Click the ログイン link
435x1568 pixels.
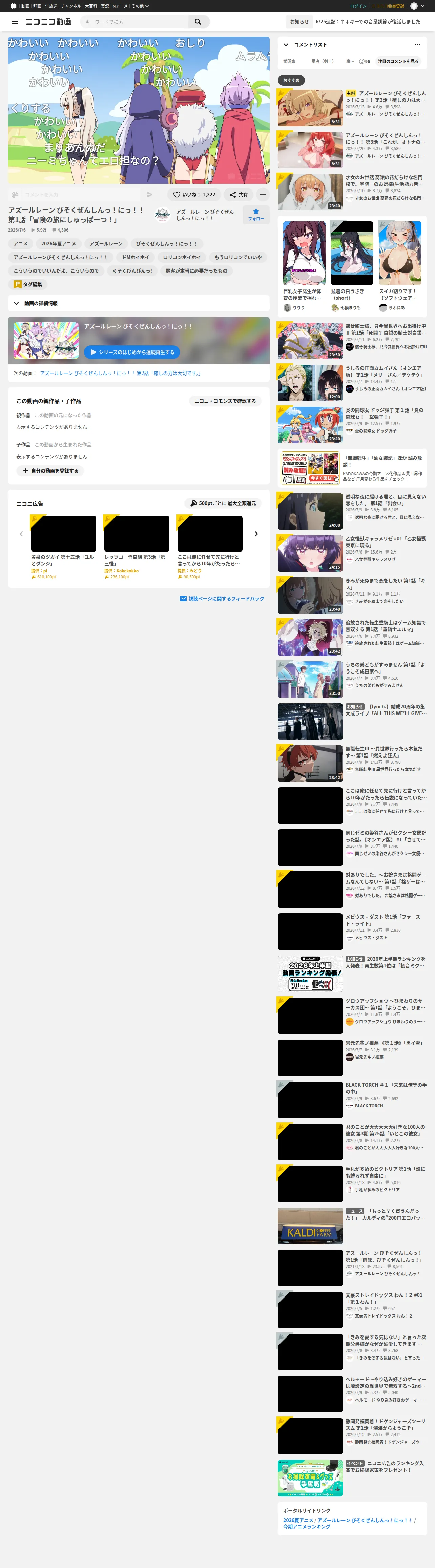pyautogui.click(x=358, y=6)
